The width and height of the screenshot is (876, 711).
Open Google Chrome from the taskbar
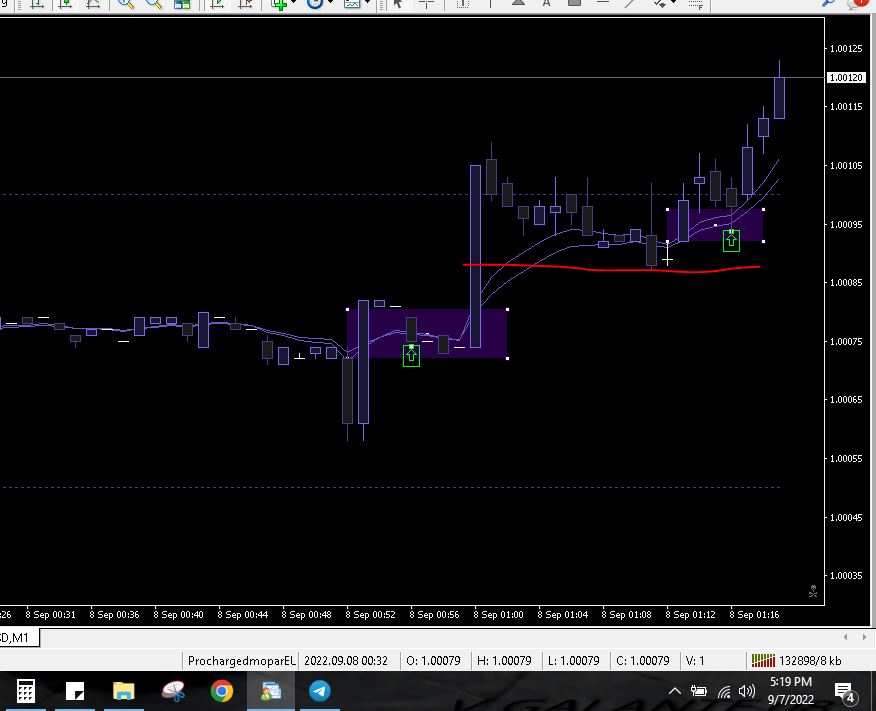(x=222, y=691)
